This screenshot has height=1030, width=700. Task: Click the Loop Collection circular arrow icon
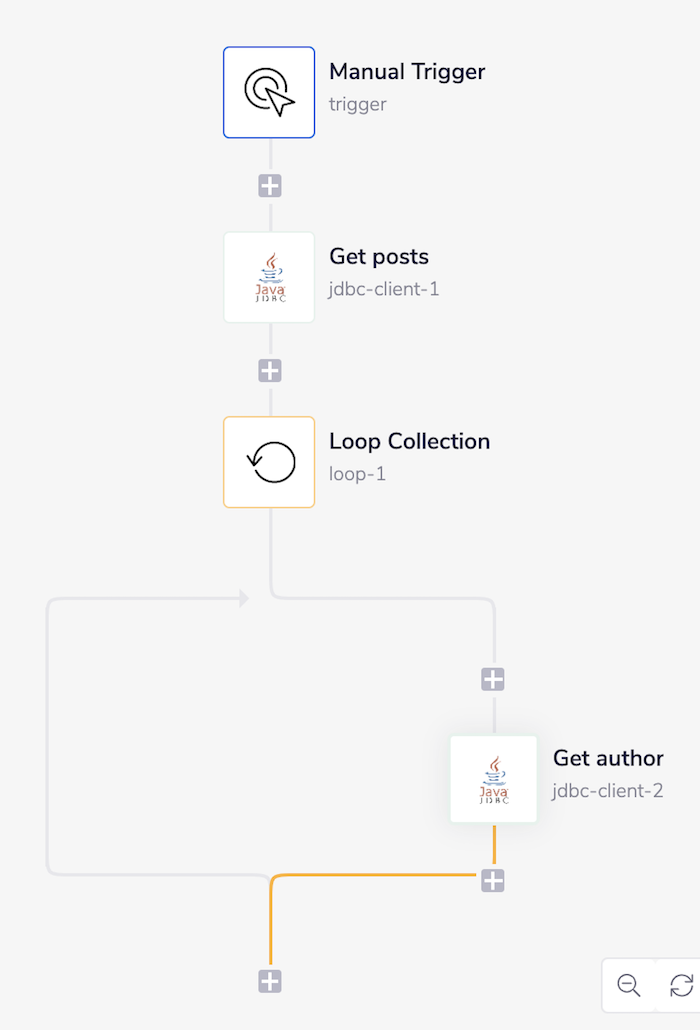[x=269, y=462]
